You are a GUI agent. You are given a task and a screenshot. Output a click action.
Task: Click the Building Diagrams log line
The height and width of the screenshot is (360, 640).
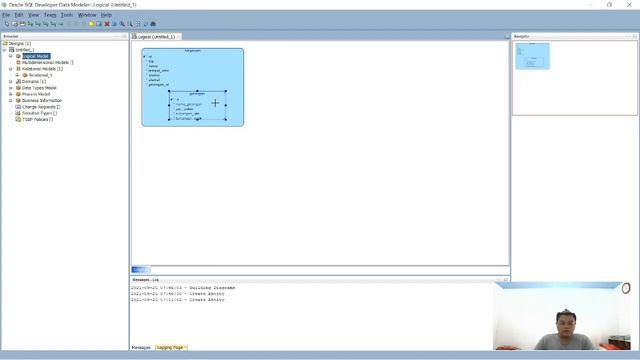click(x=183, y=288)
